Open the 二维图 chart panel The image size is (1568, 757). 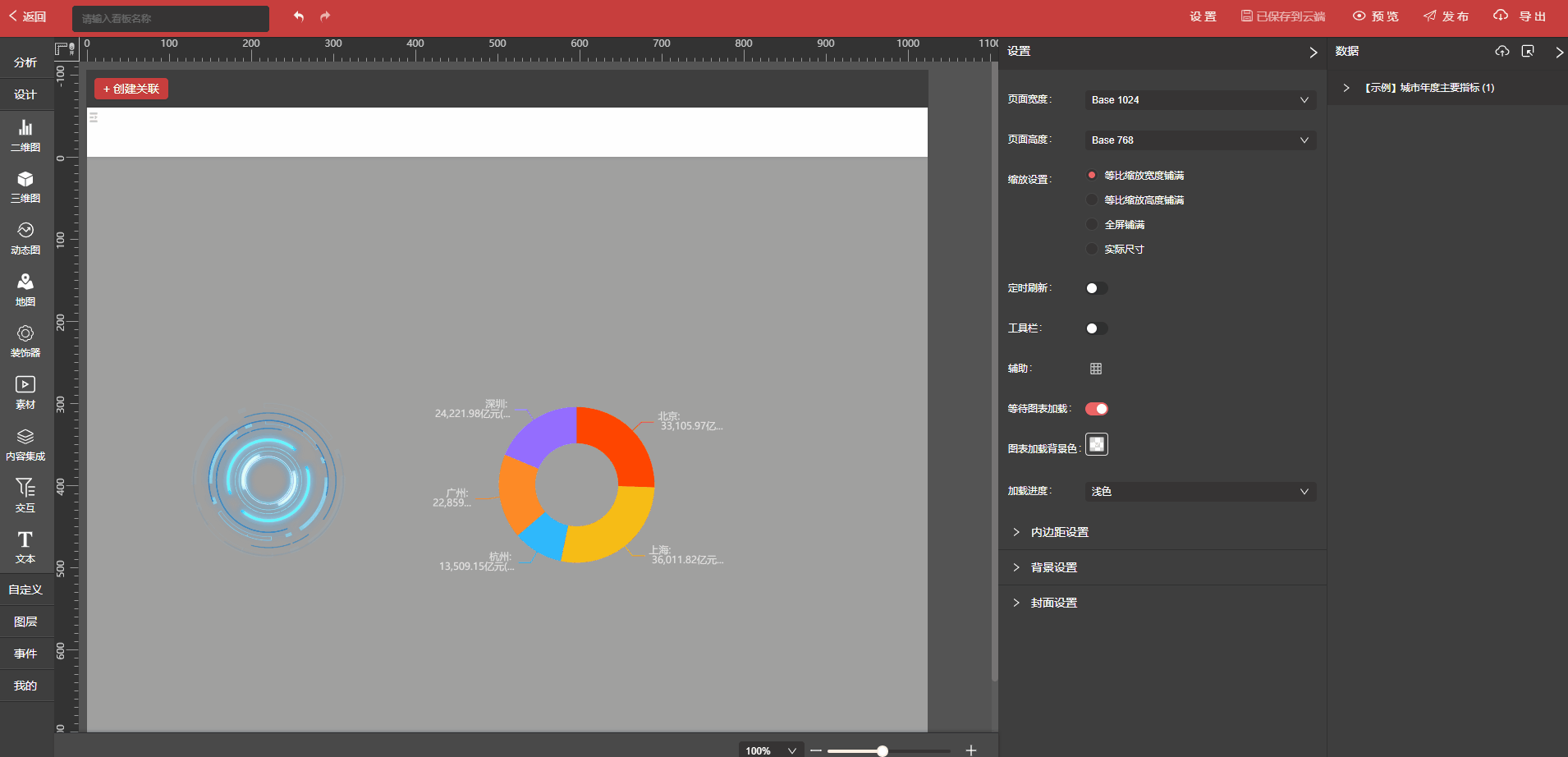(x=25, y=135)
